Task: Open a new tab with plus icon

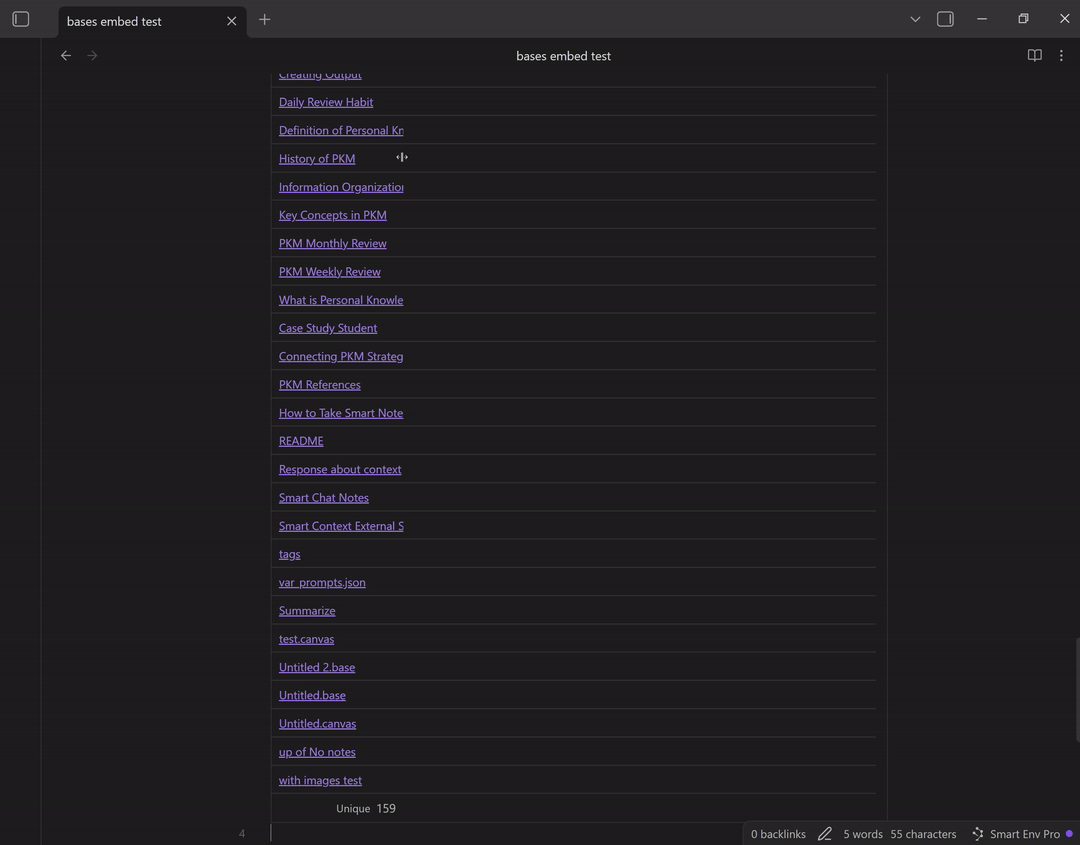Action: pyautogui.click(x=264, y=19)
